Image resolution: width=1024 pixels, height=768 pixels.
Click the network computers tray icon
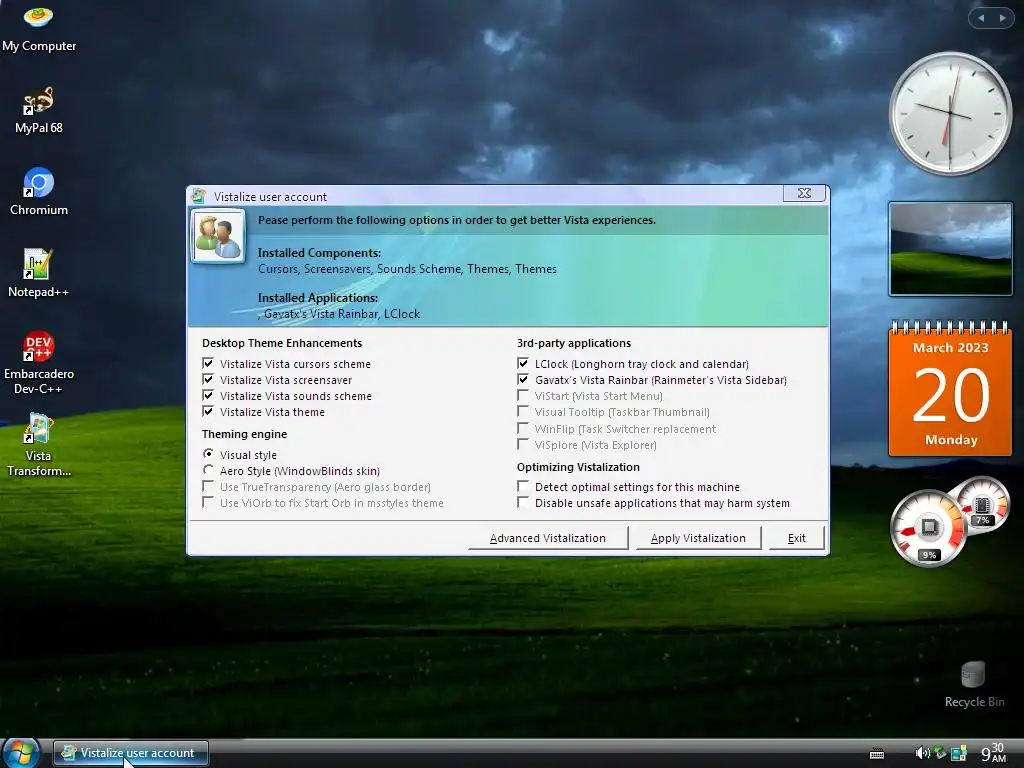coord(958,753)
